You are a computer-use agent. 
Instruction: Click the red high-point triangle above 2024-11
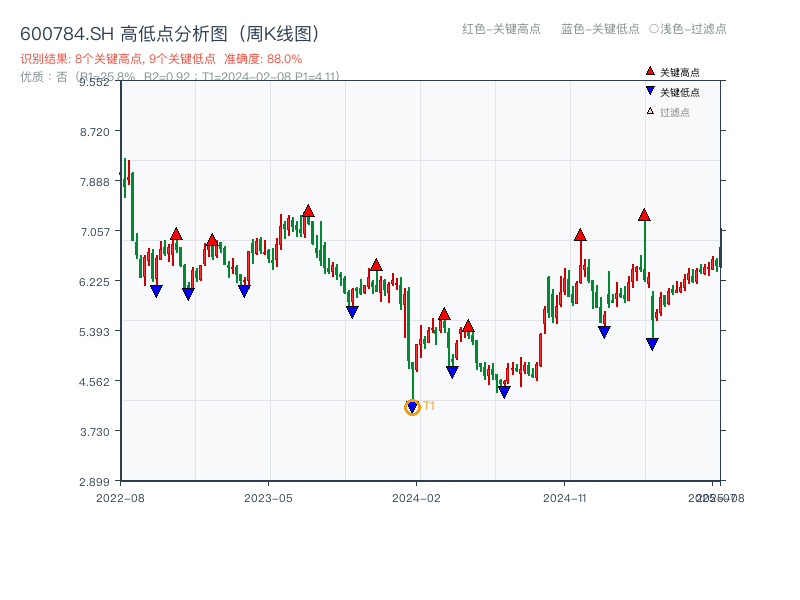pos(580,235)
